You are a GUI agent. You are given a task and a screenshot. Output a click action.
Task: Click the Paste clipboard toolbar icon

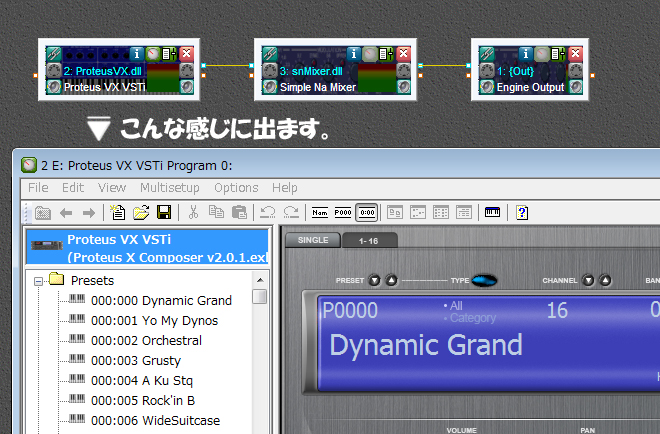(x=239, y=213)
